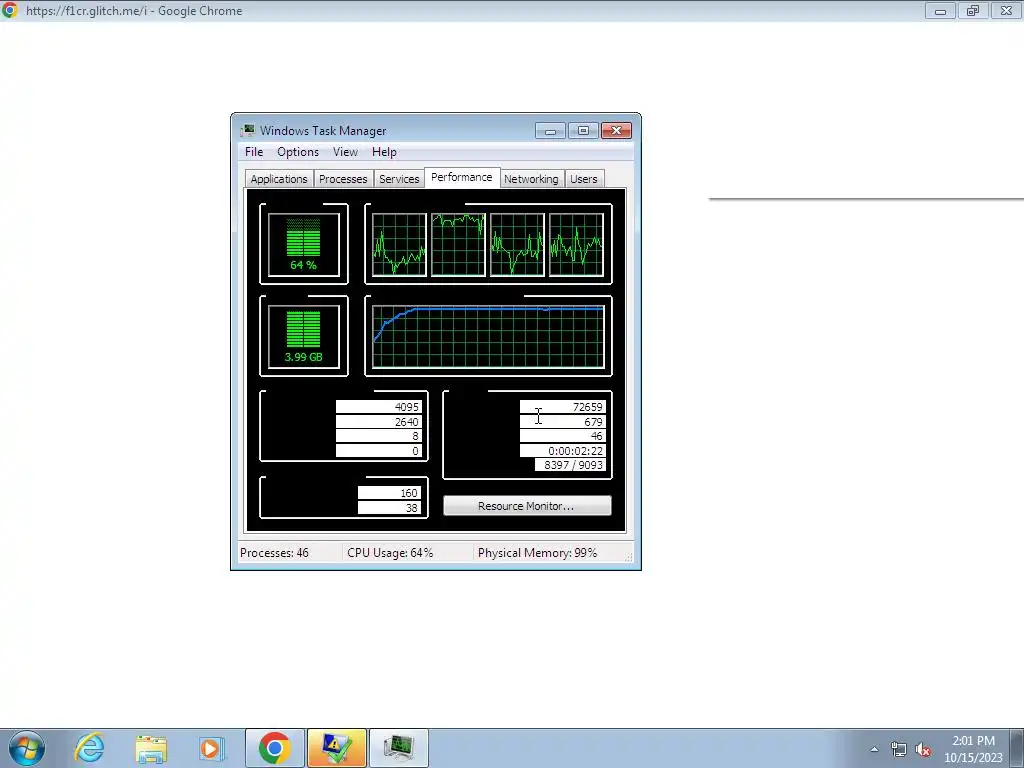Switch to the Networking tab
This screenshot has height=768, width=1024.
click(531, 179)
